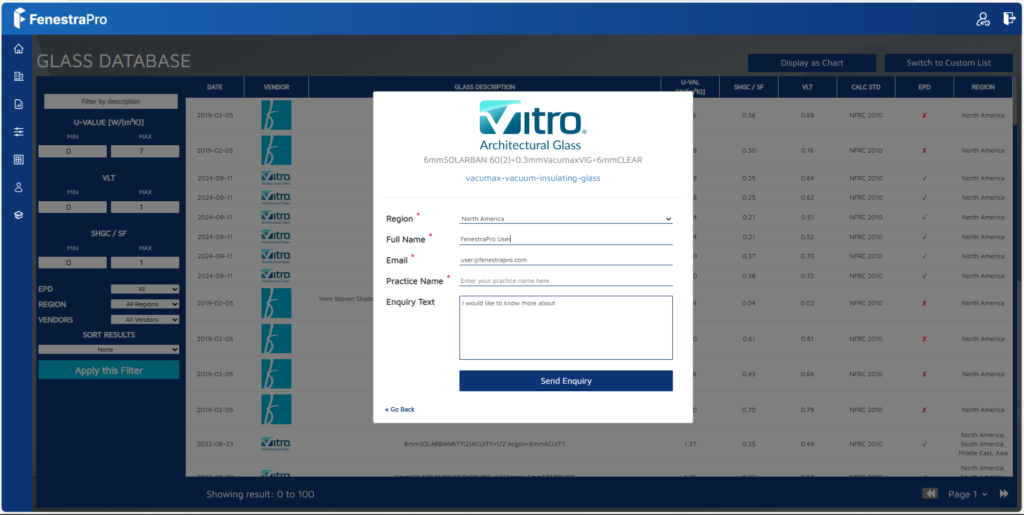This screenshot has width=1024, height=515.
Task: Open the Region filter dropdown showing All Regions
Action: (x=144, y=304)
